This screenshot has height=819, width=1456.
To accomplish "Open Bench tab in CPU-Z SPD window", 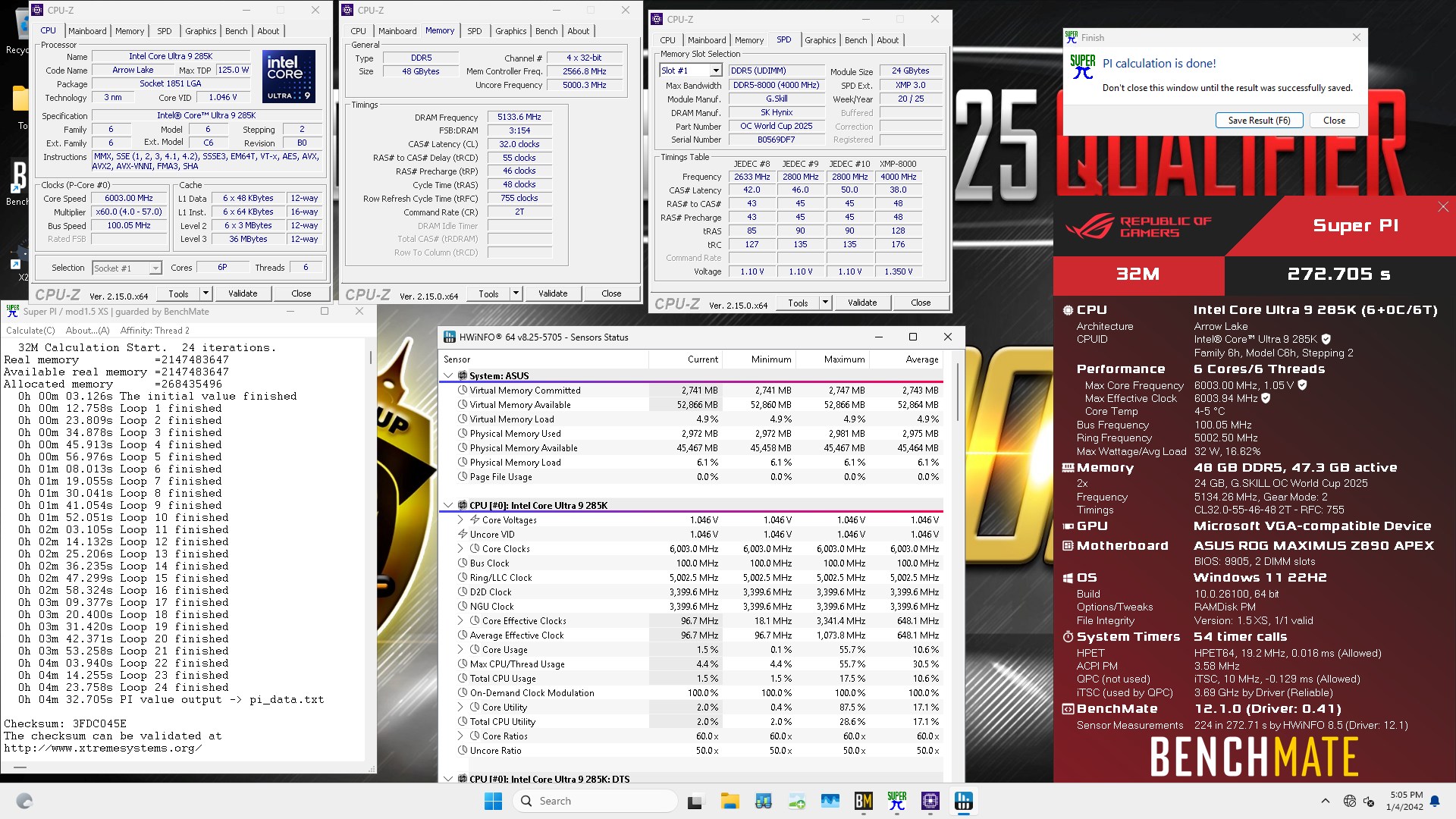I will 855,40.
